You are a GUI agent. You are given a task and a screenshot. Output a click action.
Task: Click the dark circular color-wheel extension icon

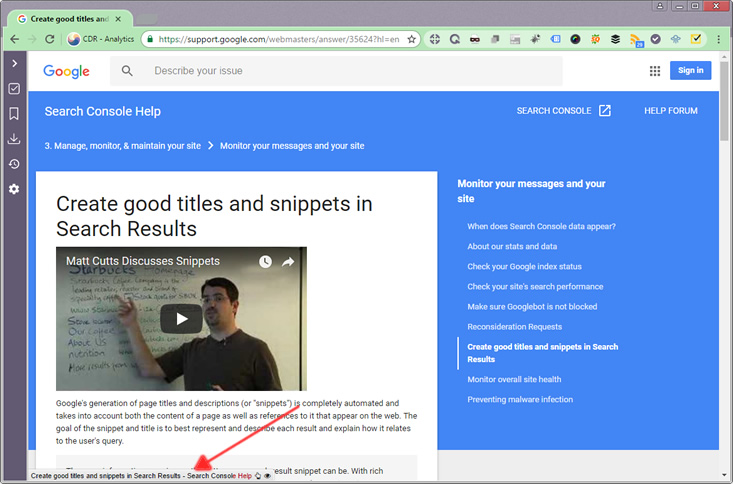[575, 39]
